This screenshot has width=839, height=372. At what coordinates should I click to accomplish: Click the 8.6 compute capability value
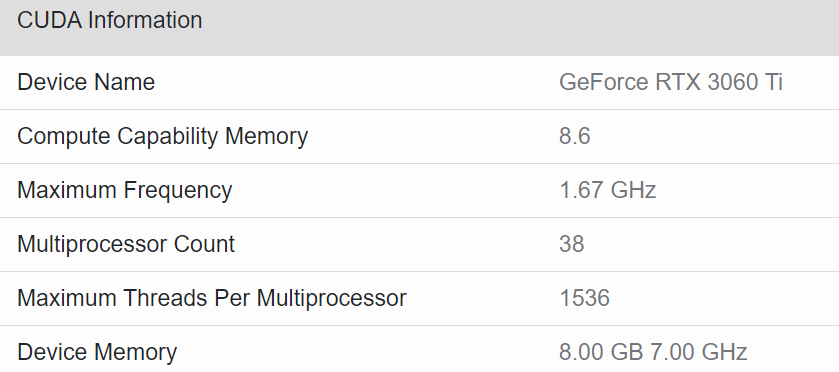575,137
